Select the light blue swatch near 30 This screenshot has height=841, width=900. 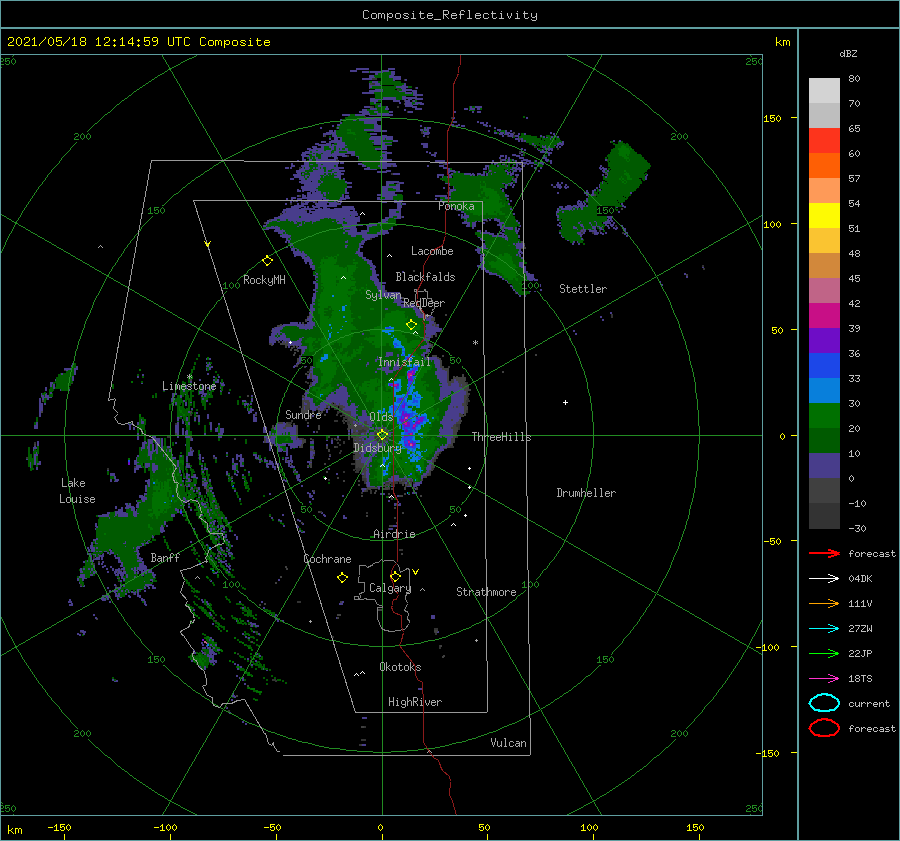[824, 391]
